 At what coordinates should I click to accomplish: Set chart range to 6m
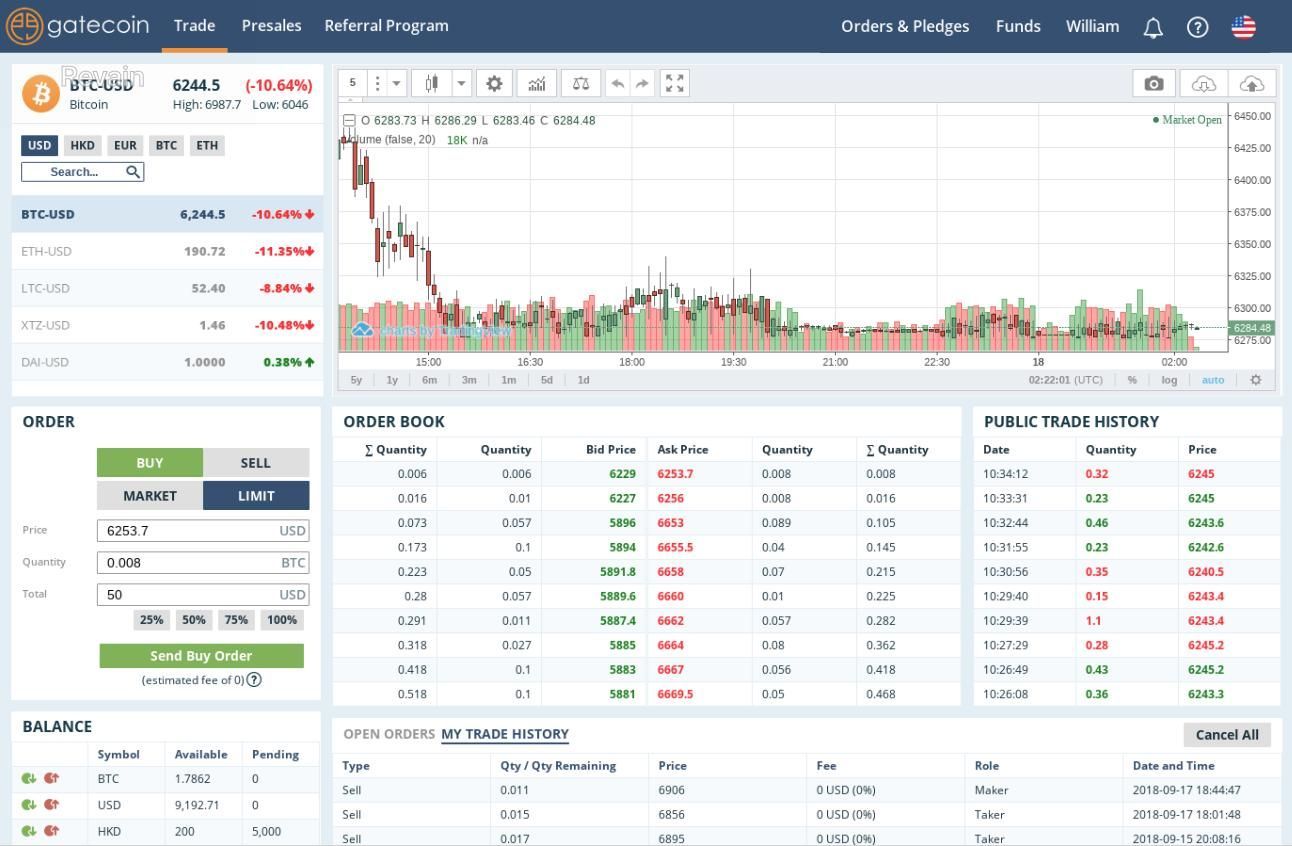[x=429, y=380]
